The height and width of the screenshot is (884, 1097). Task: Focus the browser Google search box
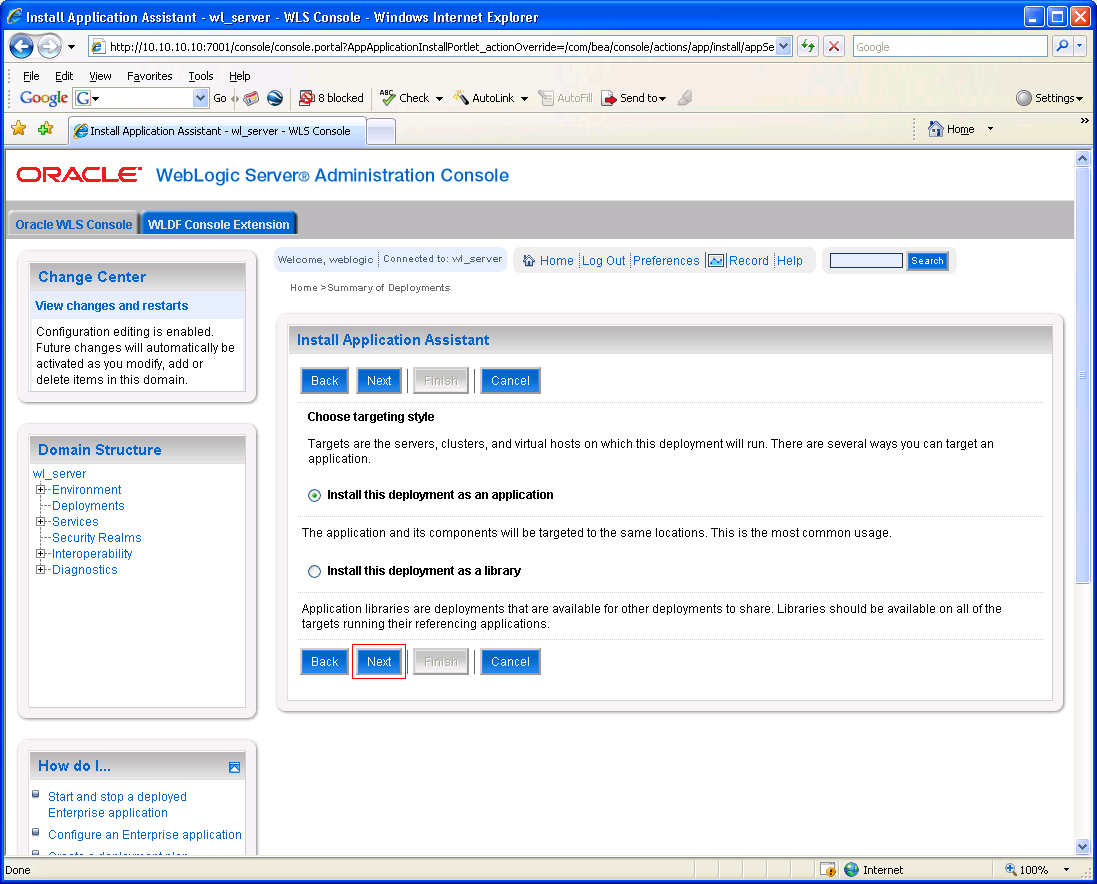[x=949, y=47]
